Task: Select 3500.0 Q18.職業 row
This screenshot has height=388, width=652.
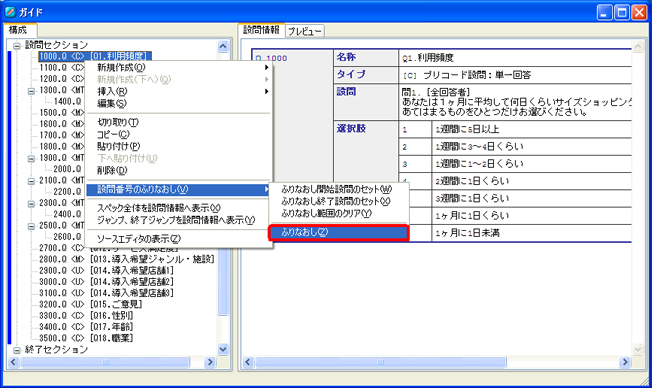Action: pyautogui.click(x=86, y=338)
